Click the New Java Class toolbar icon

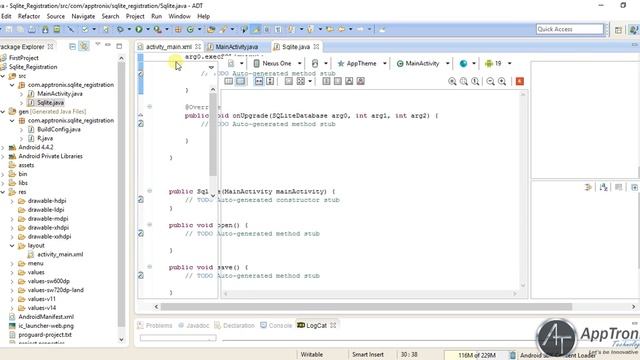[x=190, y=29]
